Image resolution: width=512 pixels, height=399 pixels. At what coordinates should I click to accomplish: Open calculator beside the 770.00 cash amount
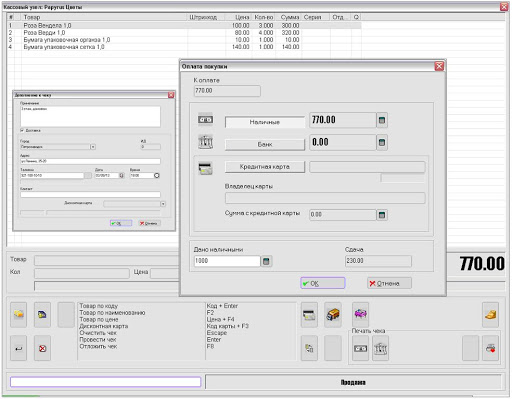382,120
